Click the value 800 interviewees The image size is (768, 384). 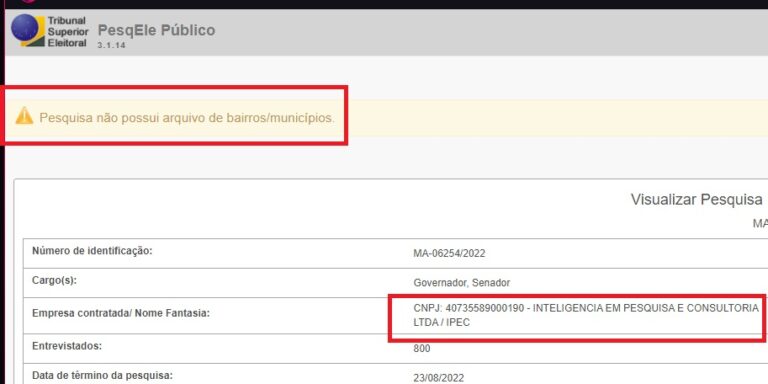[422, 349]
